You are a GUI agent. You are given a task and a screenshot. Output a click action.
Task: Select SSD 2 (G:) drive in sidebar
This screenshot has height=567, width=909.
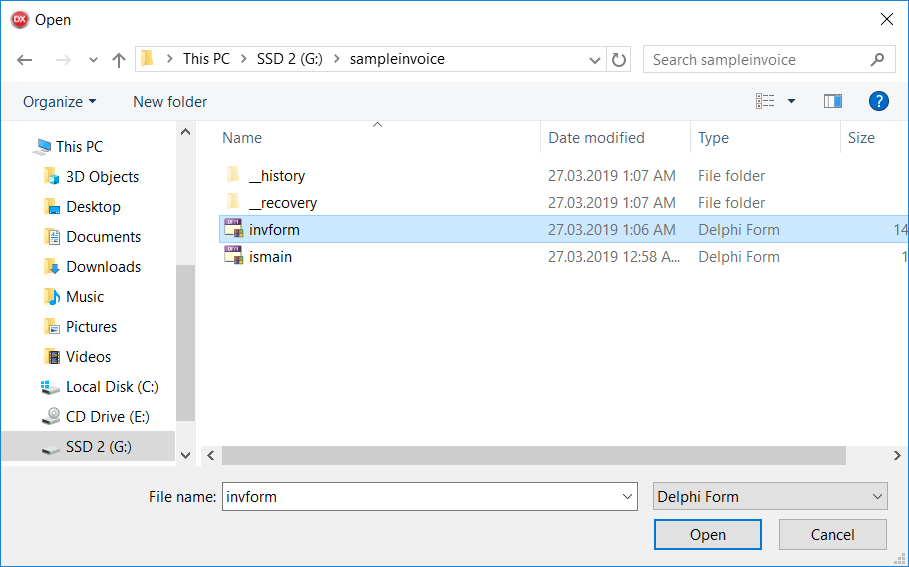pyautogui.click(x=88, y=447)
